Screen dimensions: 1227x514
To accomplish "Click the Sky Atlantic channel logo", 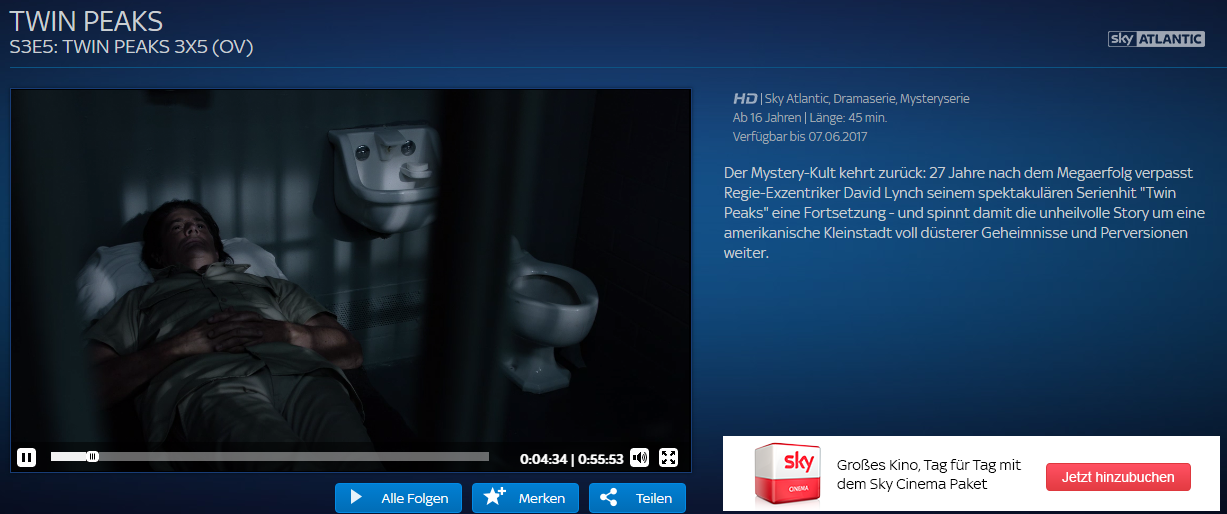I will coord(1156,39).
